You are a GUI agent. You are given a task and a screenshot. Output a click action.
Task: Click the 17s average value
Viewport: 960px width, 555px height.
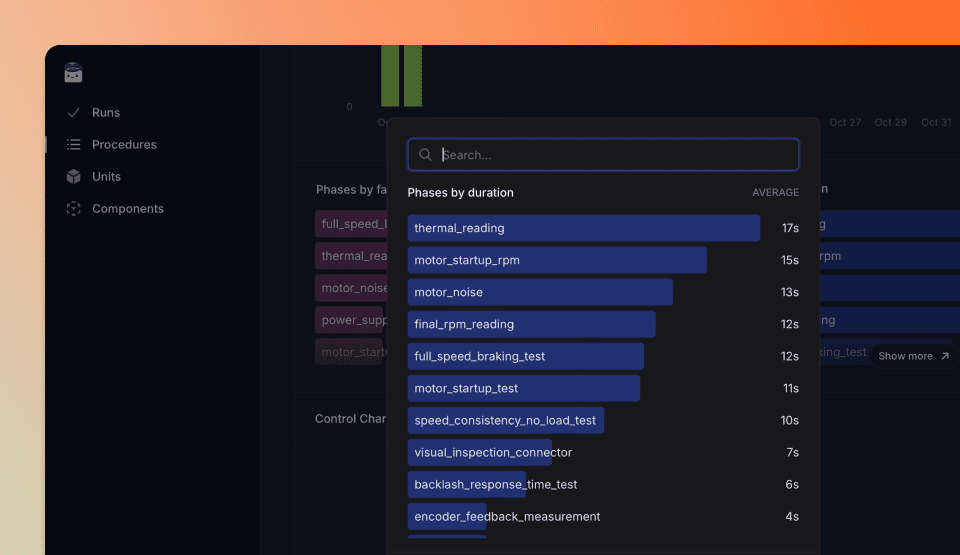click(790, 228)
